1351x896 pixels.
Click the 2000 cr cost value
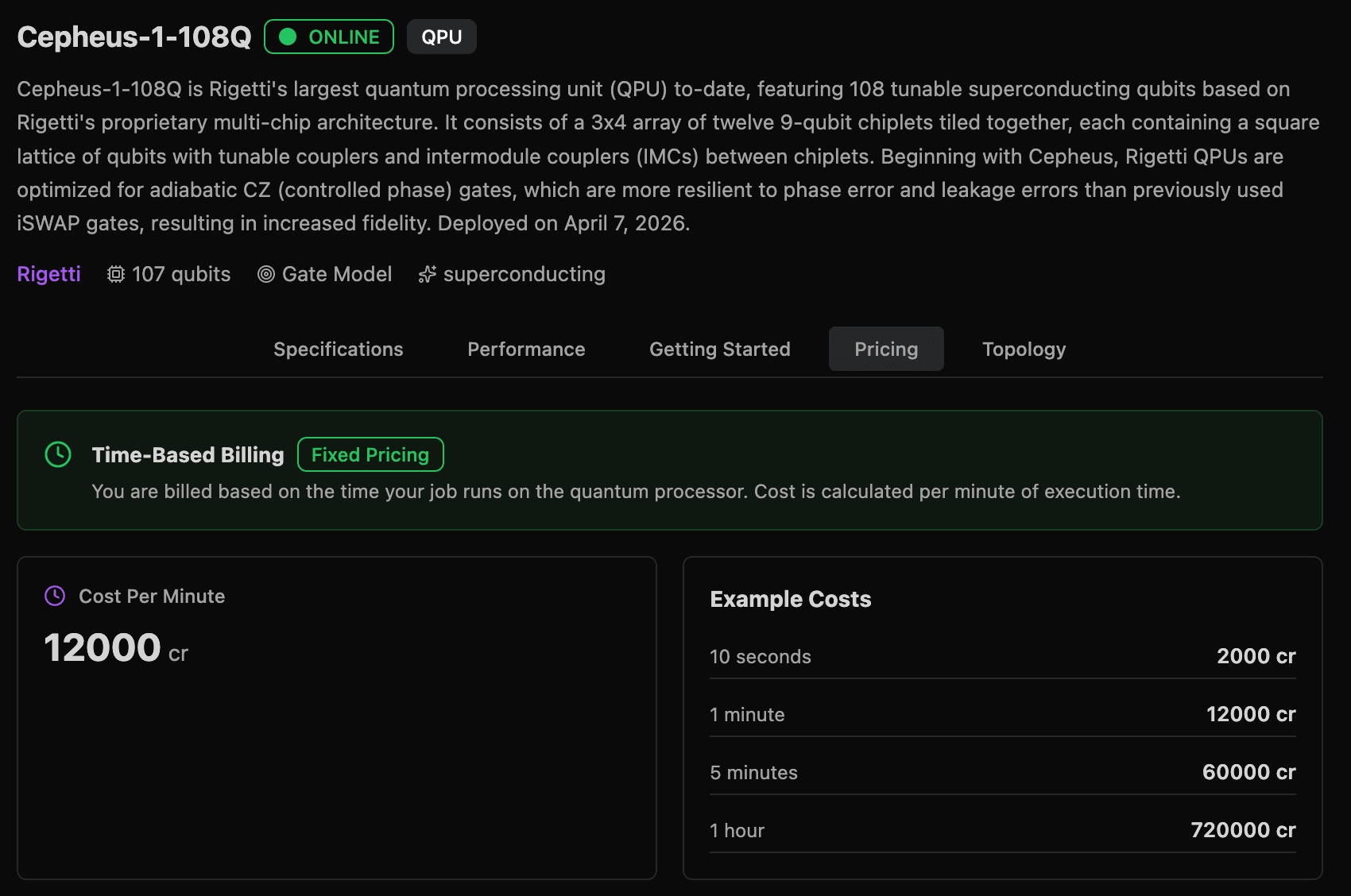[1256, 656]
